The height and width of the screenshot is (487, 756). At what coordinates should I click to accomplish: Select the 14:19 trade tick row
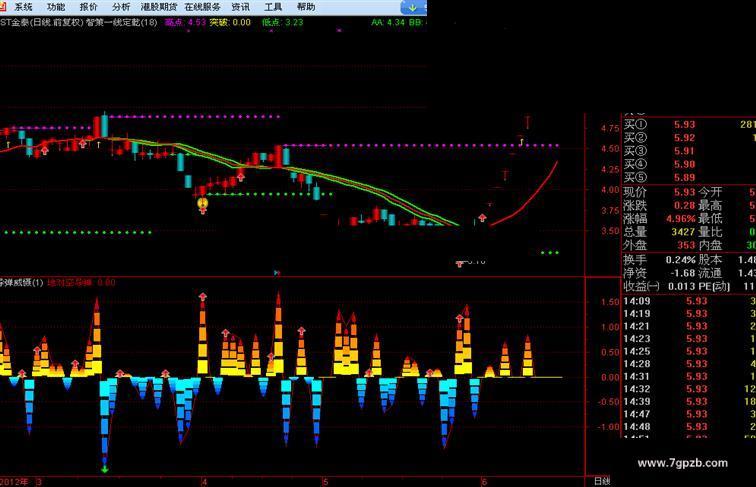tap(689, 314)
